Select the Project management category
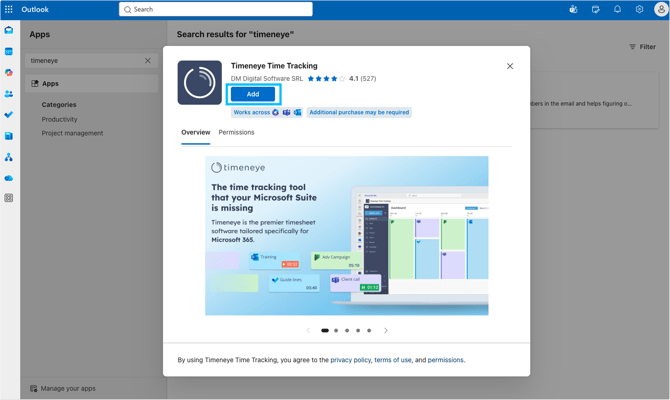Image resolution: width=670 pixels, height=400 pixels. click(x=72, y=133)
